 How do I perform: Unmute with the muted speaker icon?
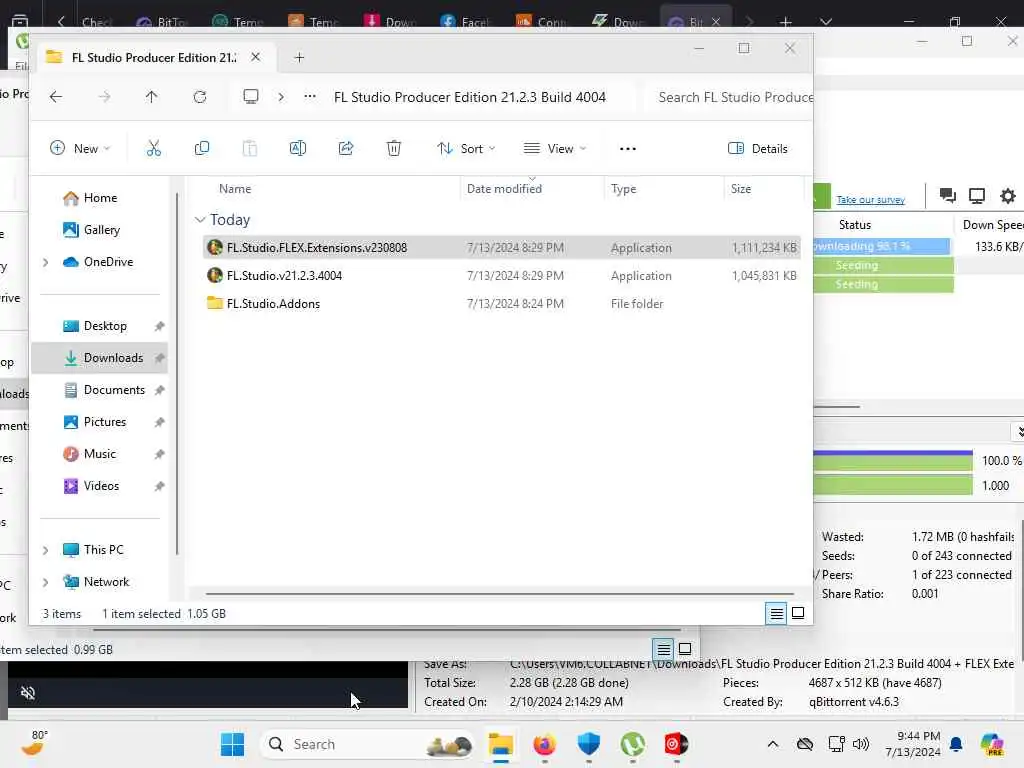[x=27, y=693]
